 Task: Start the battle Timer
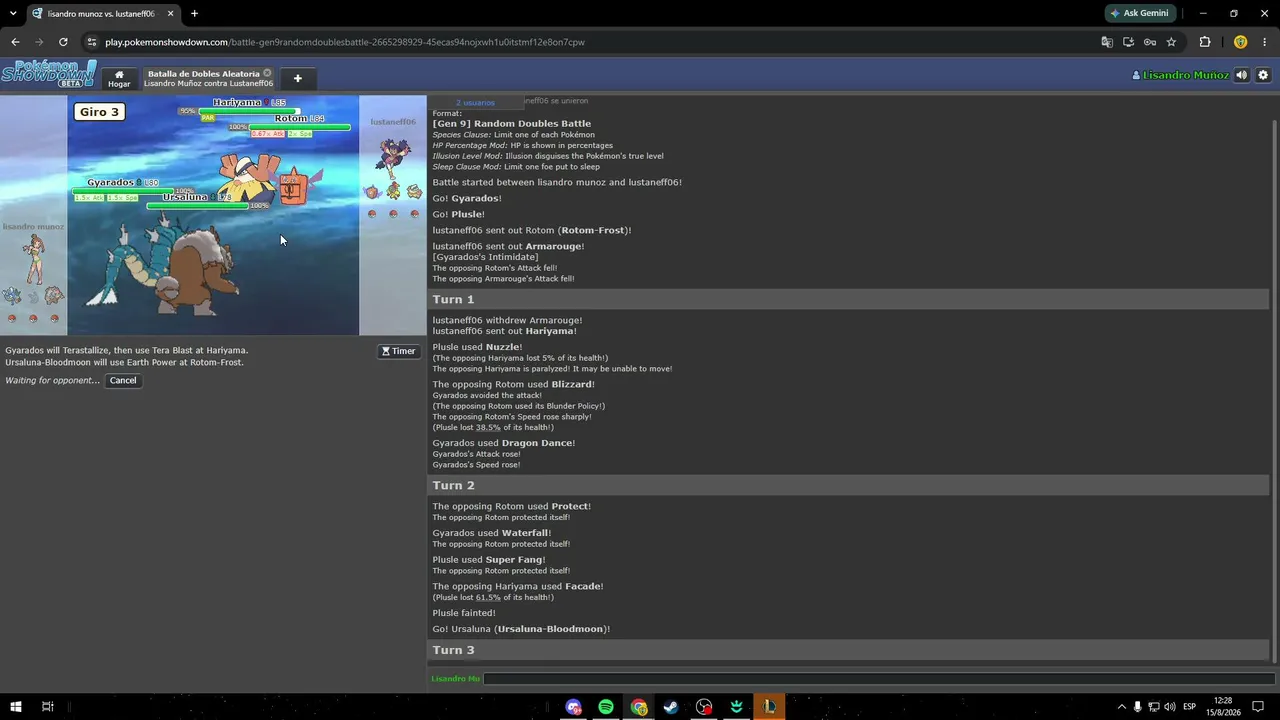[x=398, y=351]
